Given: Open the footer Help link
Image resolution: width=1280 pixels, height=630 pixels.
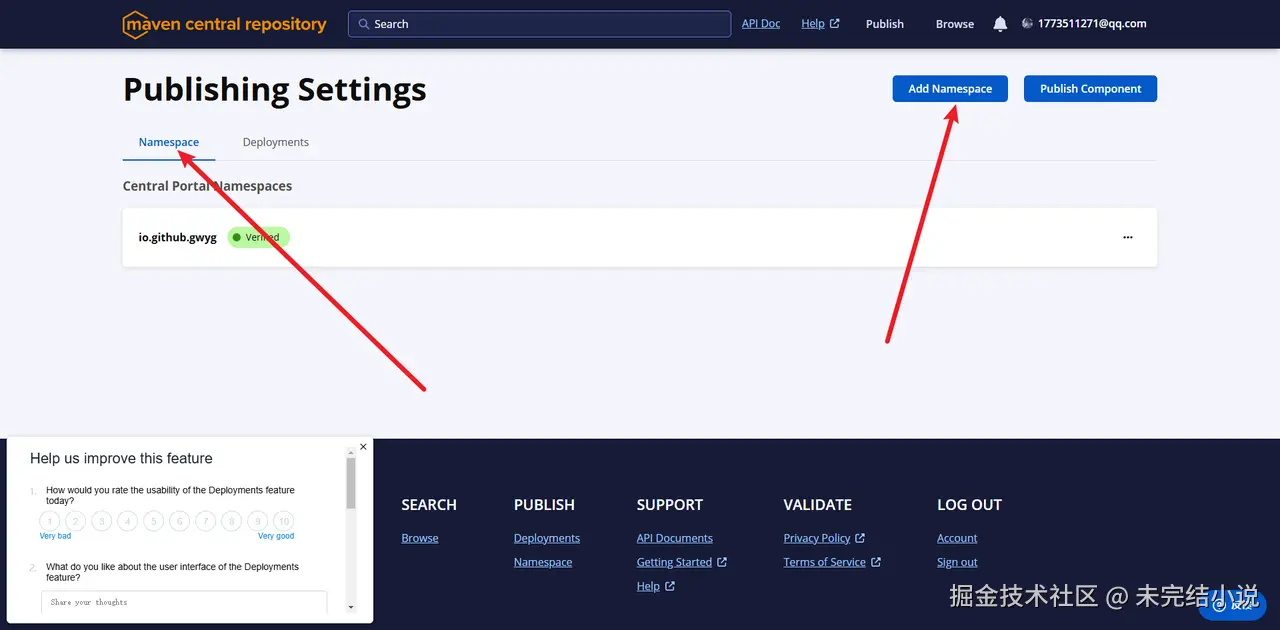Looking at the screenshot, I should (655, 586).
